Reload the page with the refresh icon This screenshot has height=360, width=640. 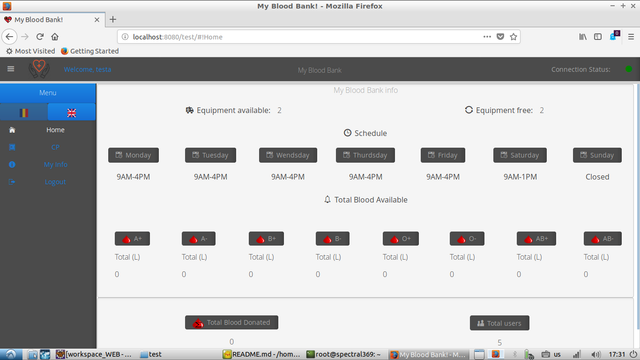tap(40, 37)
